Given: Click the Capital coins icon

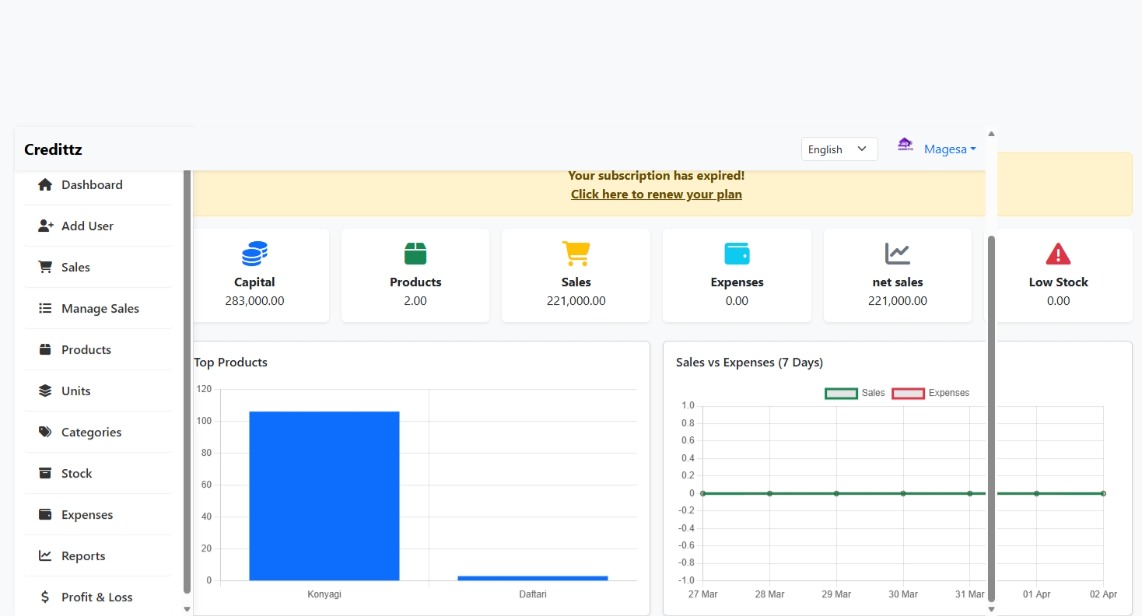Looking at the screenshot, I should (x=255, y=254).
